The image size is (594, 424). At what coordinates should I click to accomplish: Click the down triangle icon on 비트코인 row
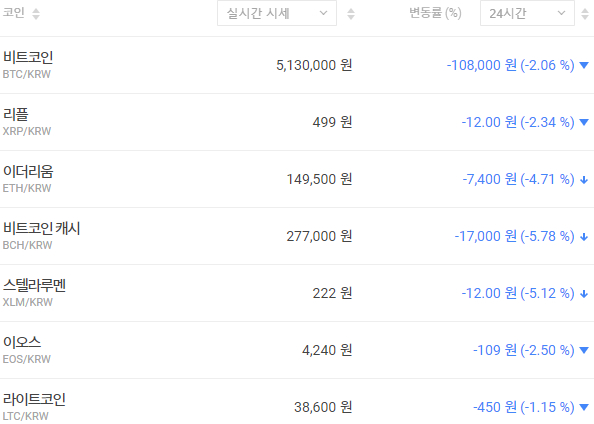(584, 66)
